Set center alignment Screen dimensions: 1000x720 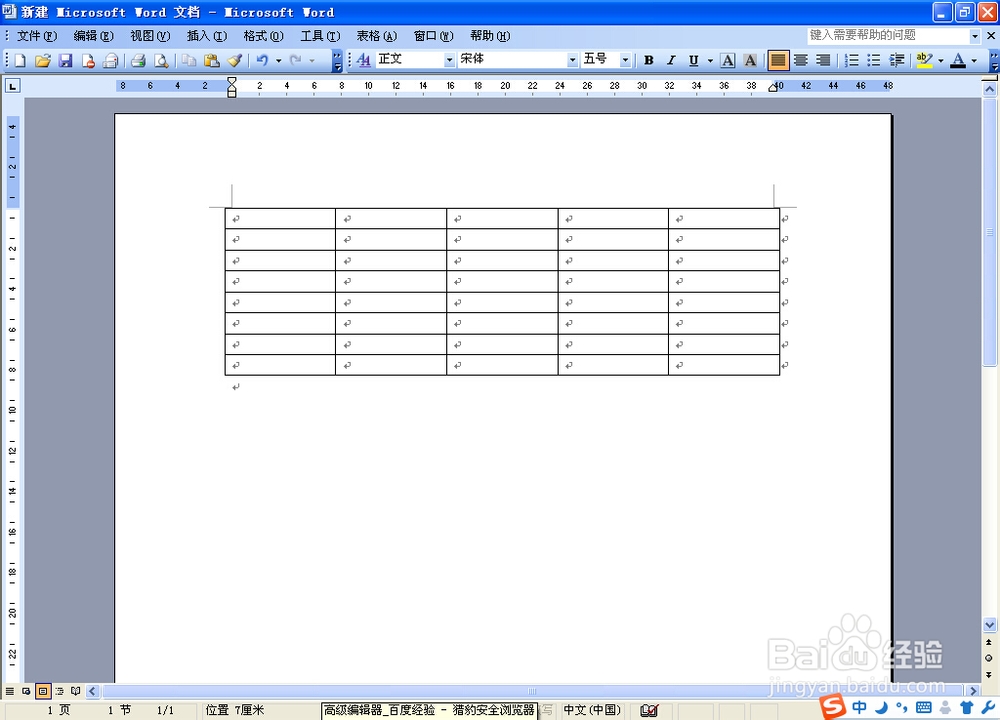pyautogui.click(x=801, y=61)
